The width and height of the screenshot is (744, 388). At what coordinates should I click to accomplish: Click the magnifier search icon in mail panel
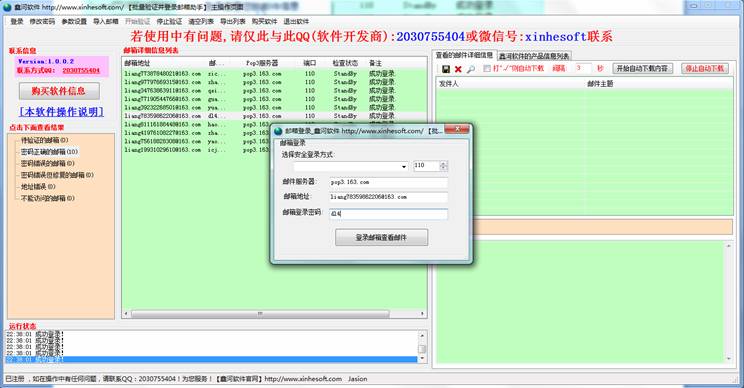(470, 69)
